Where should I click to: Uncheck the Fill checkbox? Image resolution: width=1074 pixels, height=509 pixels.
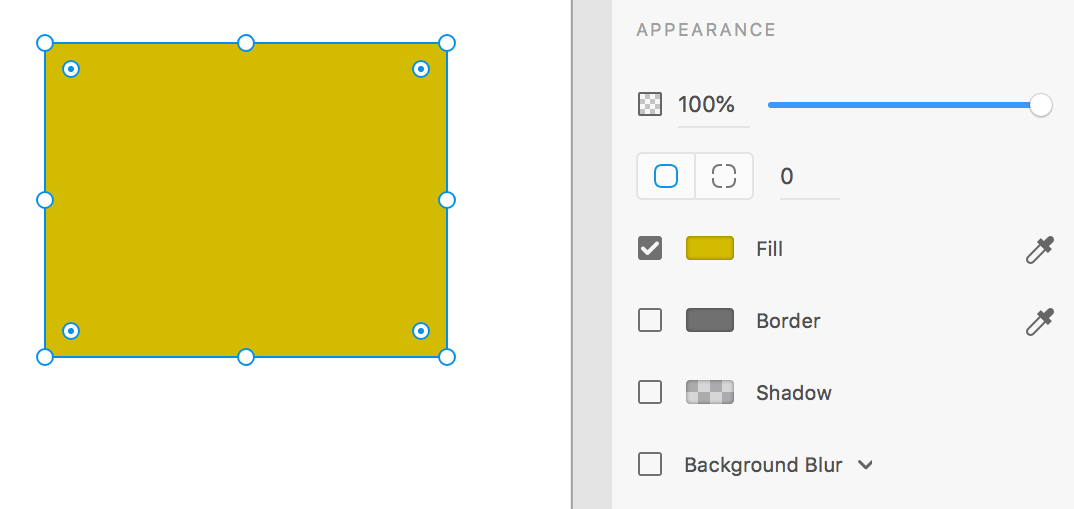pyautogui.click(x=649, y=248)
